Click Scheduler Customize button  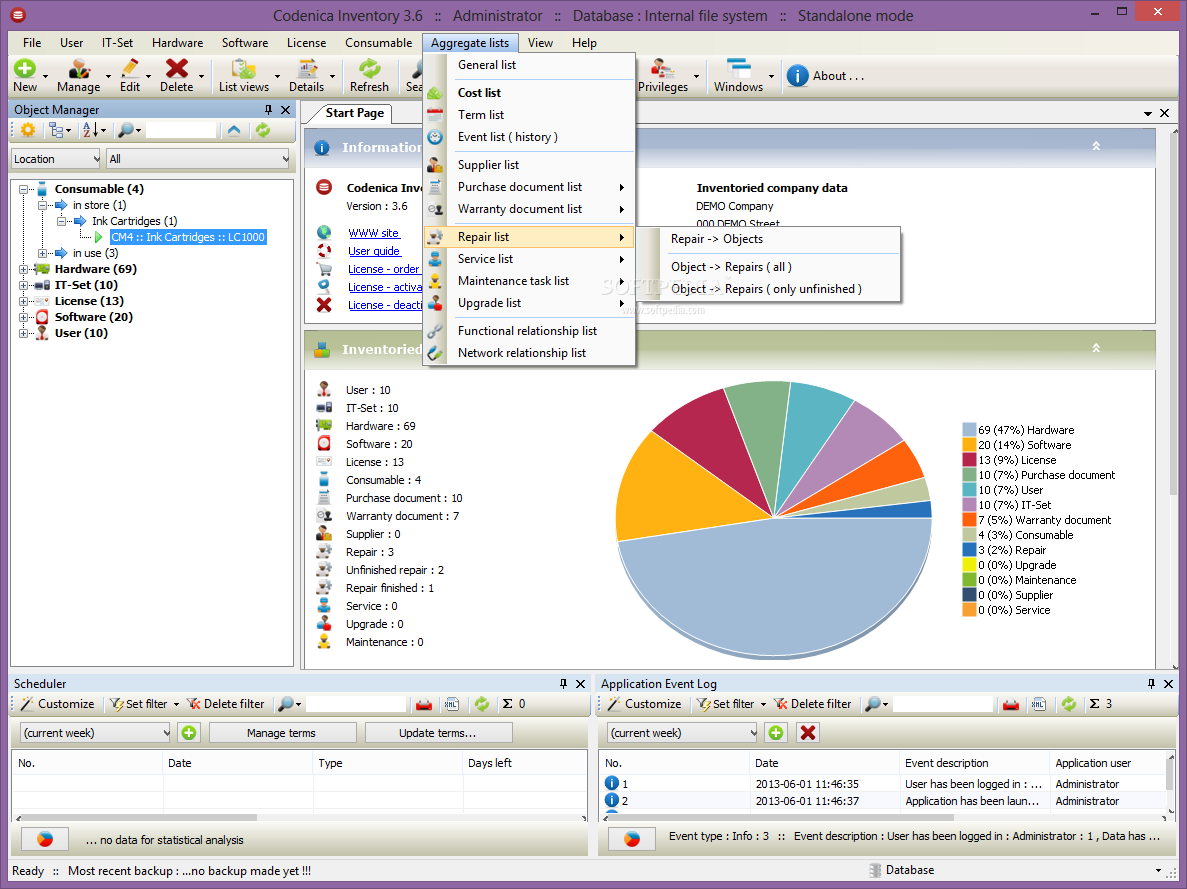(58, 704)
